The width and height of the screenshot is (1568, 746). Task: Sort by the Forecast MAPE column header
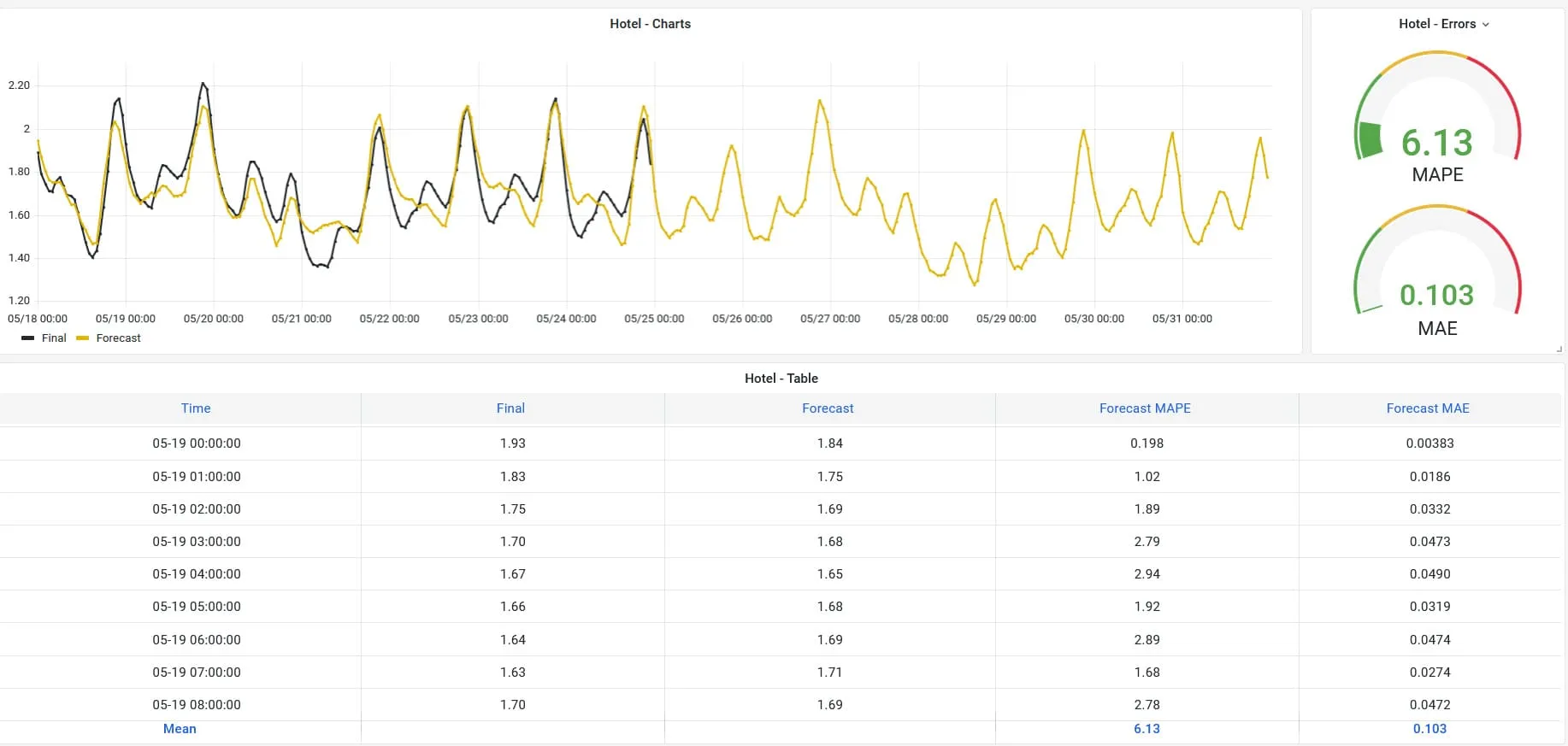point(1145,408)
